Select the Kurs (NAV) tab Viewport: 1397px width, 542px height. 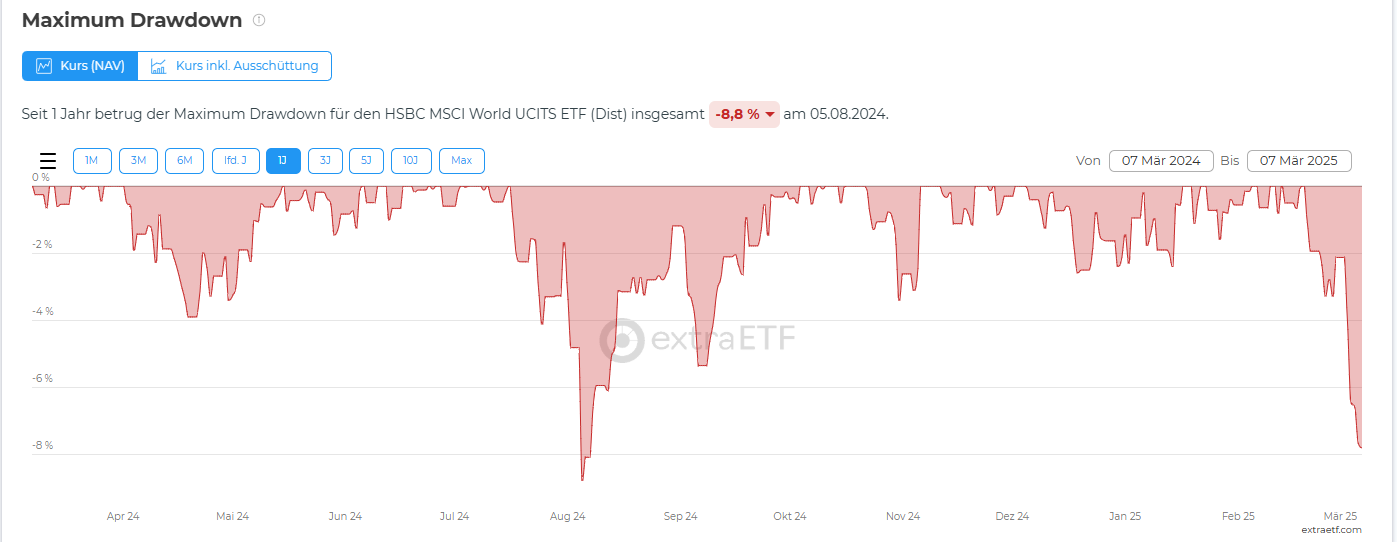pos(80,66)
